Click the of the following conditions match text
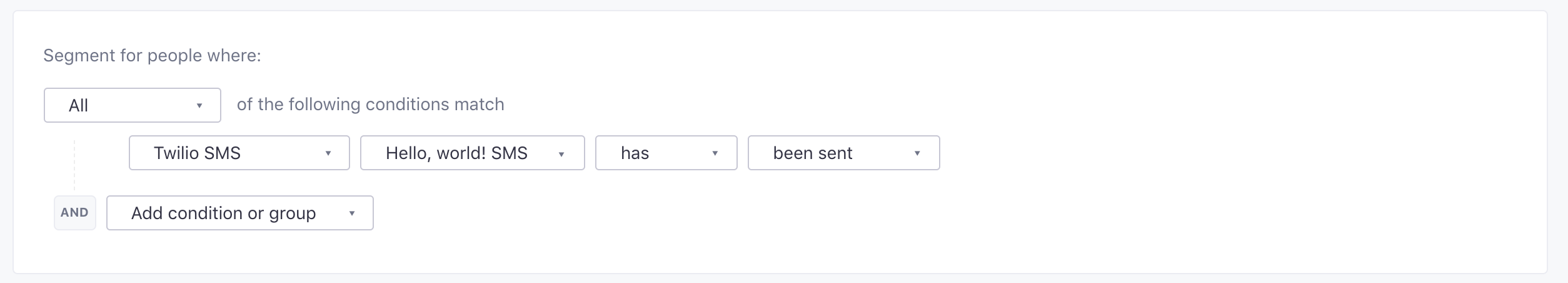1568x283 pixels. point(370,104)
